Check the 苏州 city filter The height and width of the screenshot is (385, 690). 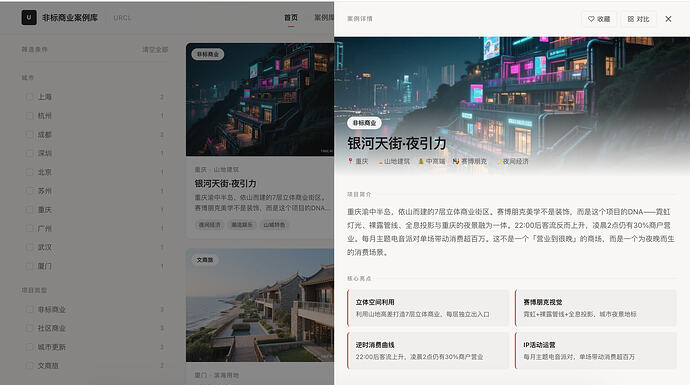29,191
